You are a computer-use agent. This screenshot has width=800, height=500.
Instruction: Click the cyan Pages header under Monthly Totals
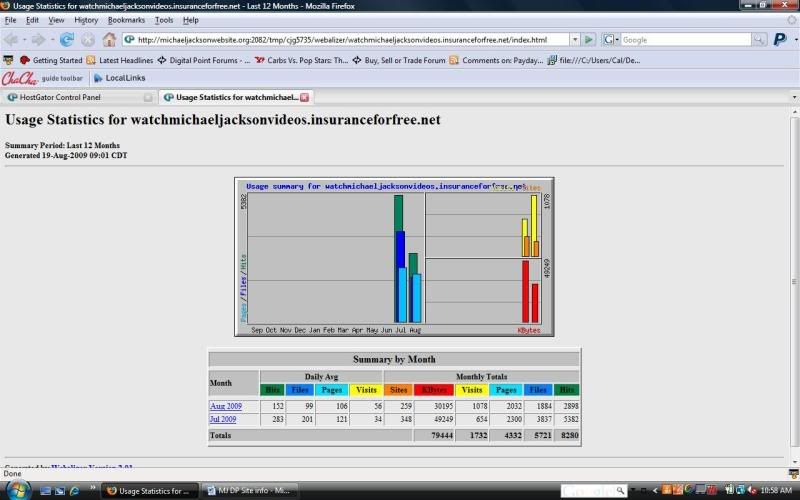506,390
